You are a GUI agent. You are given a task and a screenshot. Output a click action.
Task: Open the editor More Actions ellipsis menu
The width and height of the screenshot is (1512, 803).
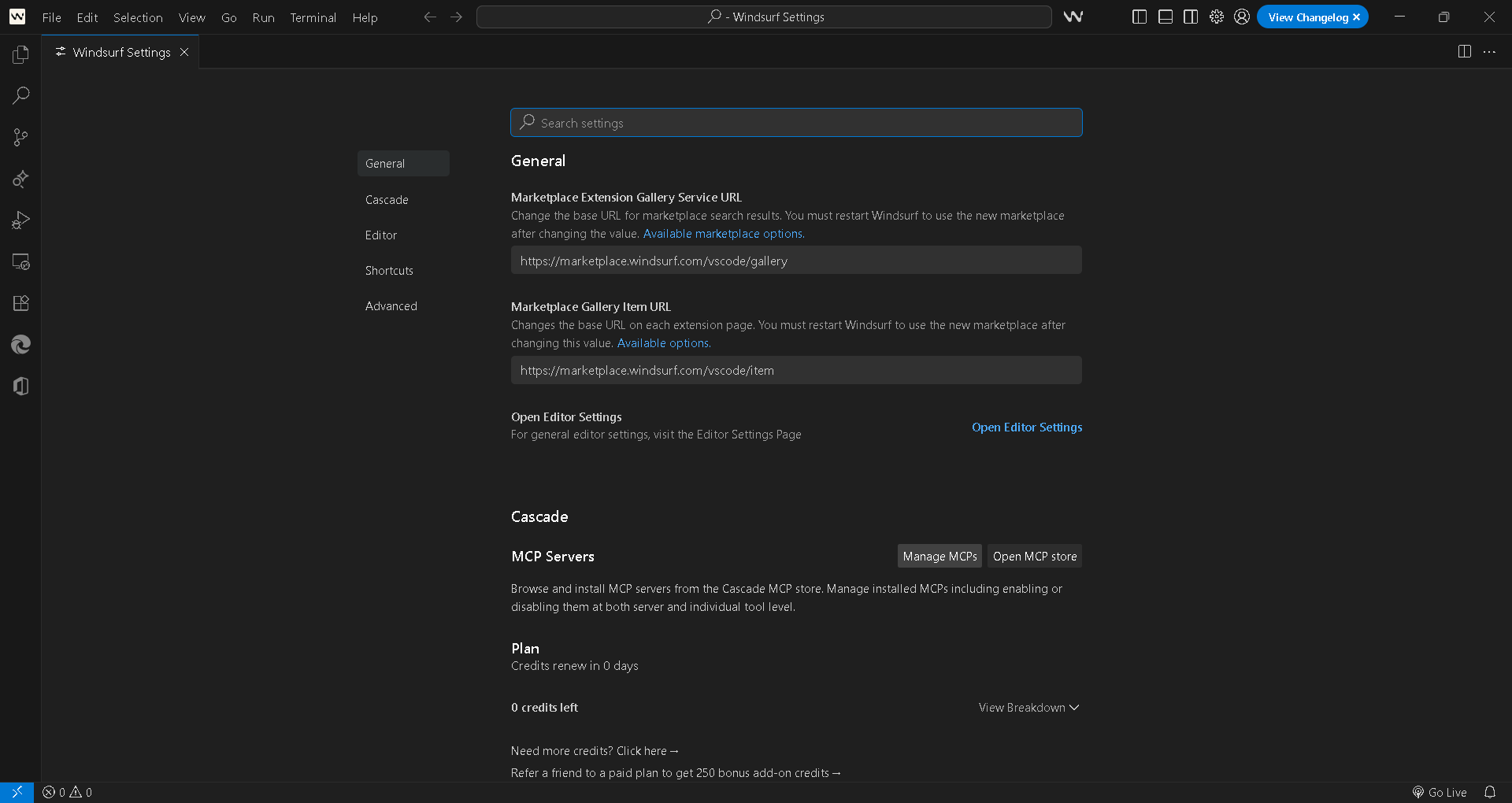[1488, 52]
